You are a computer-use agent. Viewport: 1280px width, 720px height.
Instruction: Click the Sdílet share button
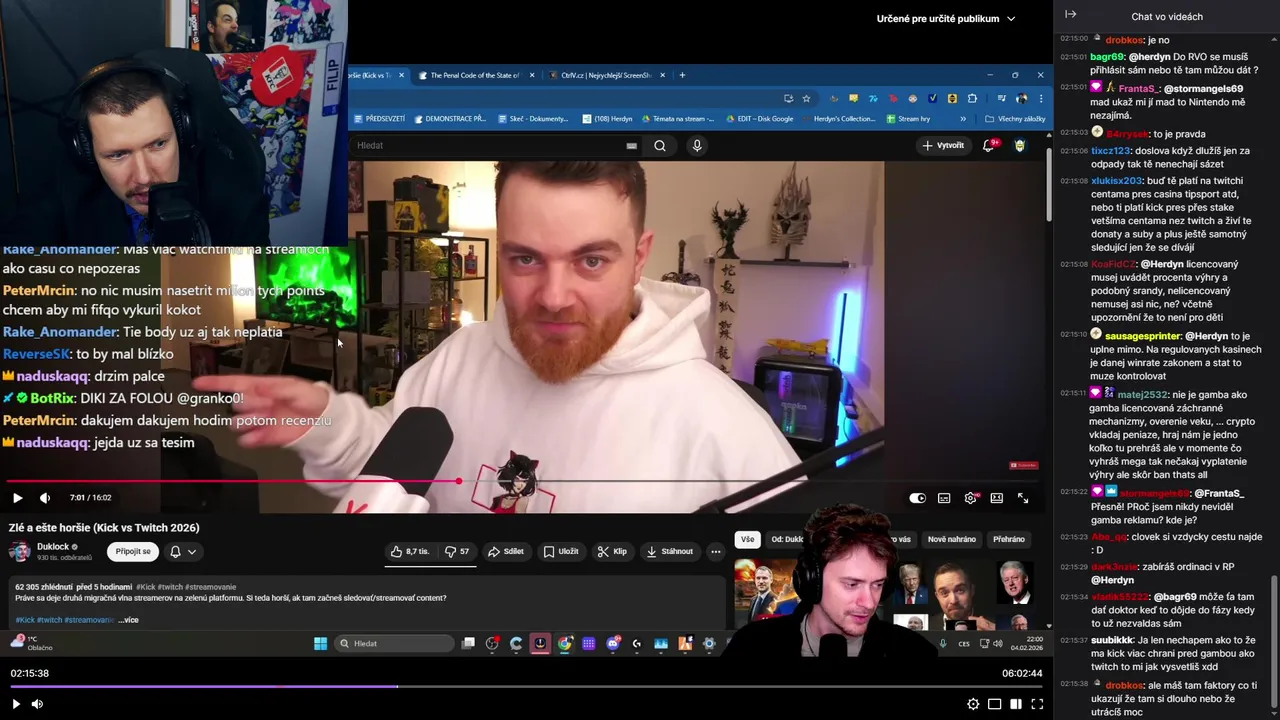click(x=506, y=551)
